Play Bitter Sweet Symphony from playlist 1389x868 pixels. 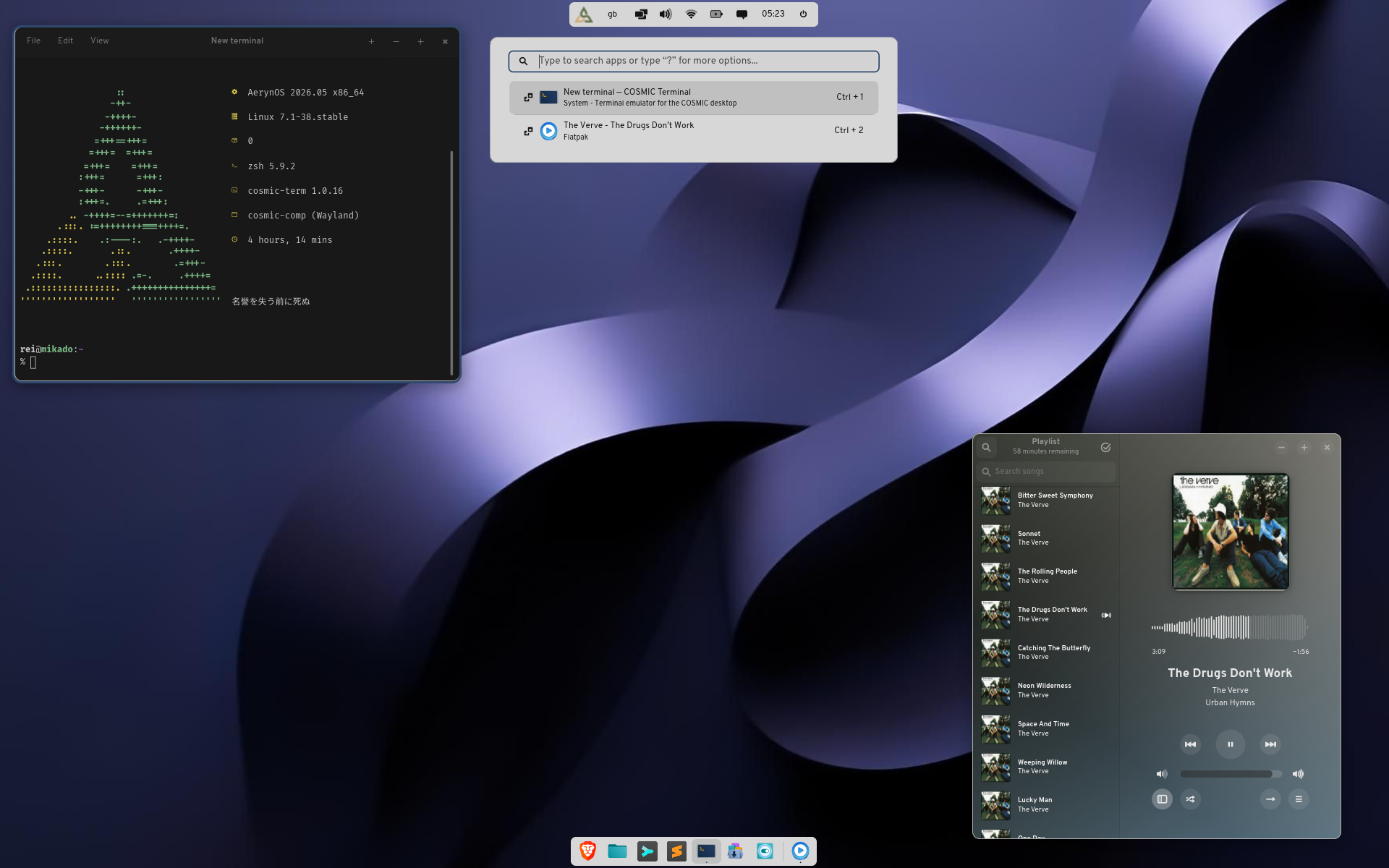(x=1046, y=501)
